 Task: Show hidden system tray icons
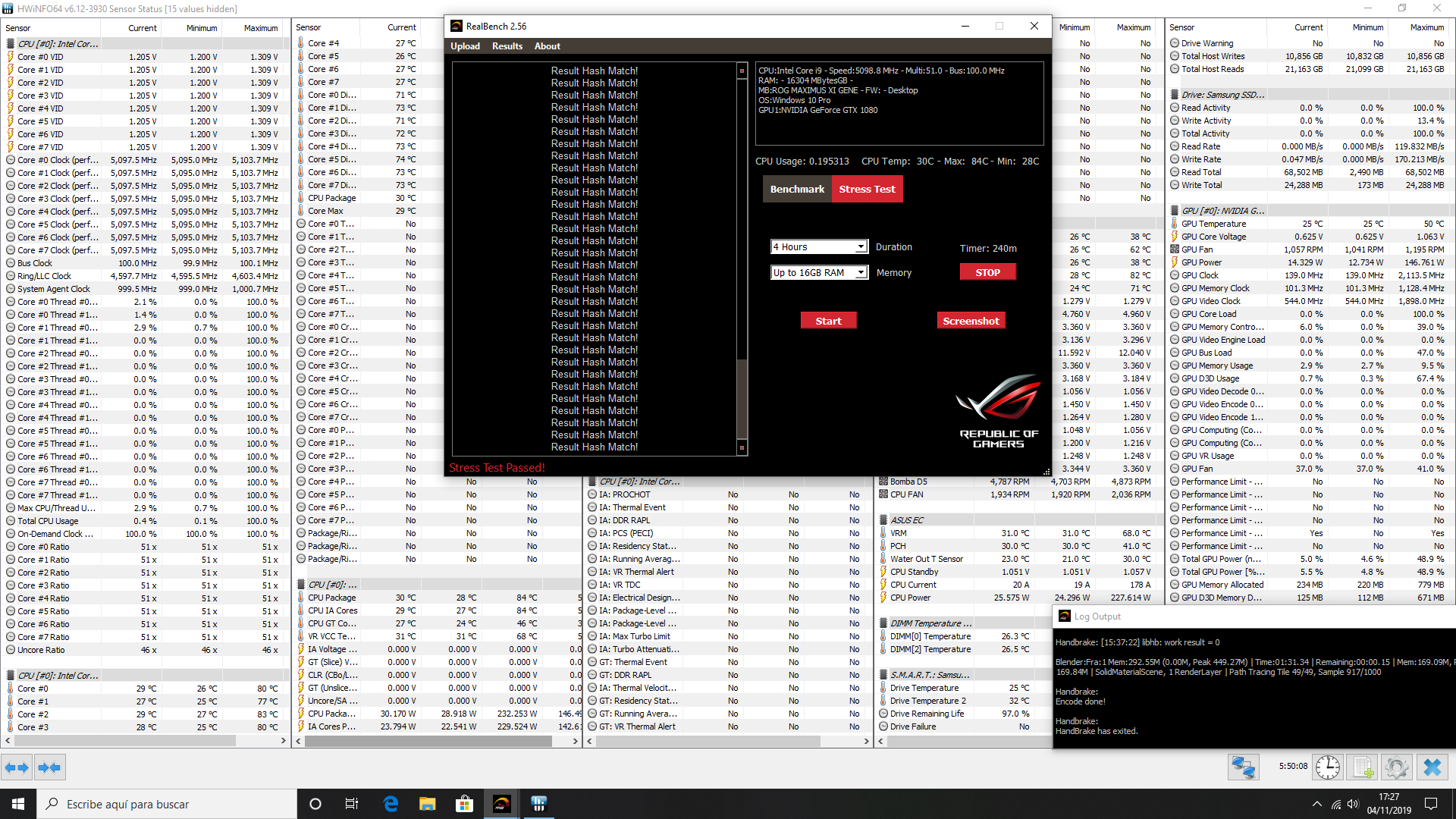click(x=1316, y=804)
